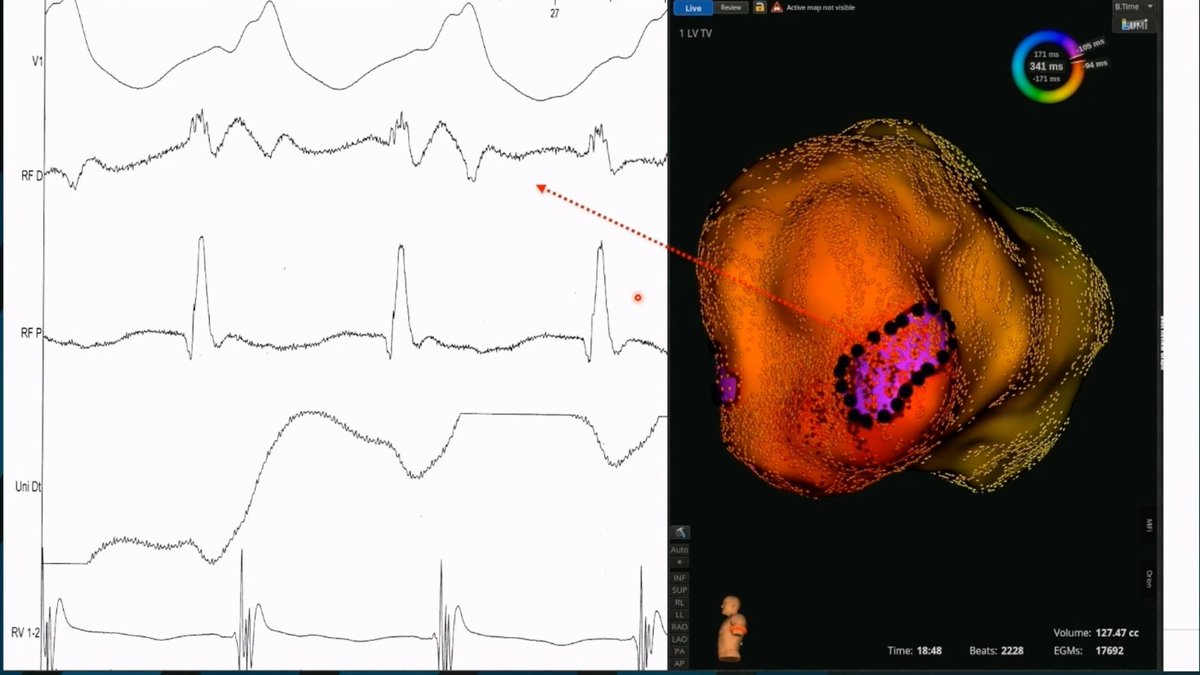1200x675 pixels.
Task: Click the -94 ms marker on color wheel
Action: click(1097, 65)
